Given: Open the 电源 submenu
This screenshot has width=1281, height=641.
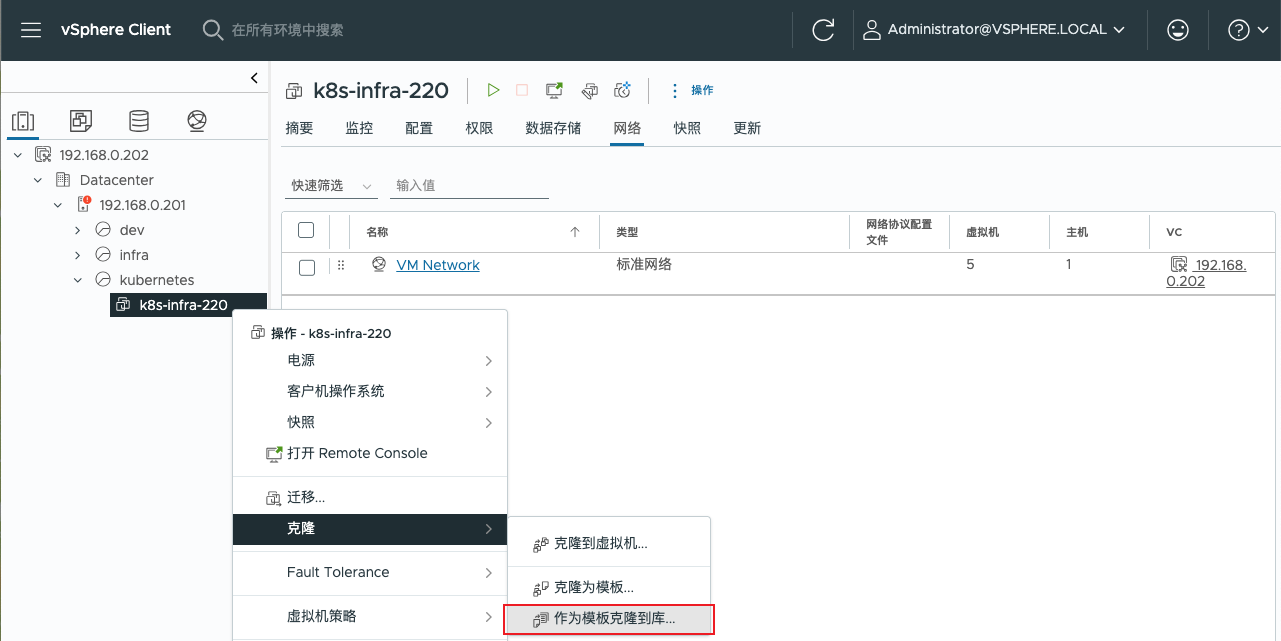Looking at the screenshot, I should (370, 360).
